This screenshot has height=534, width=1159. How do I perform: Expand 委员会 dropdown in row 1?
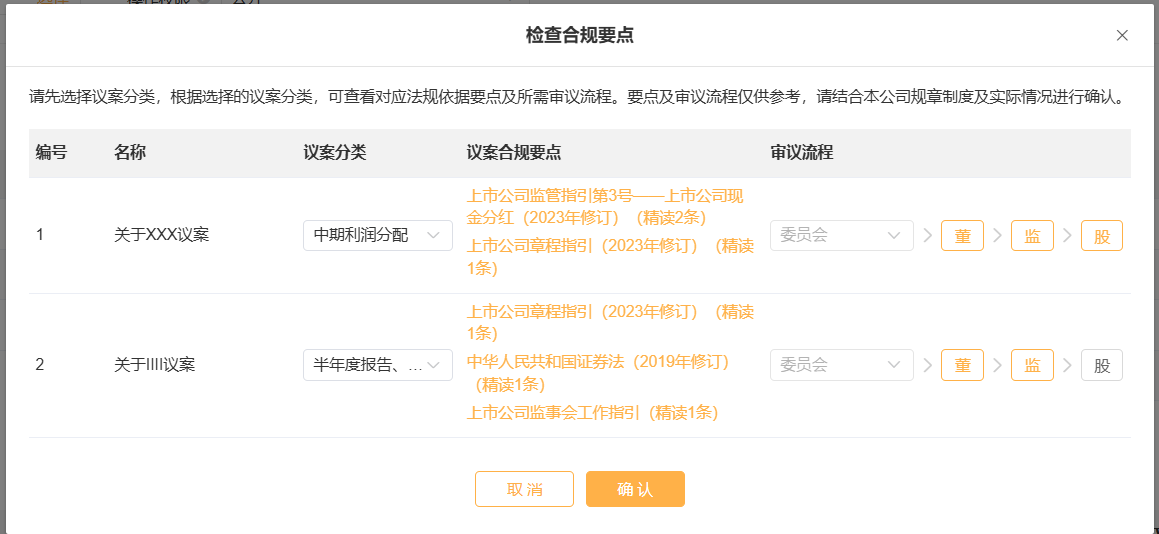tap(842, 236)
